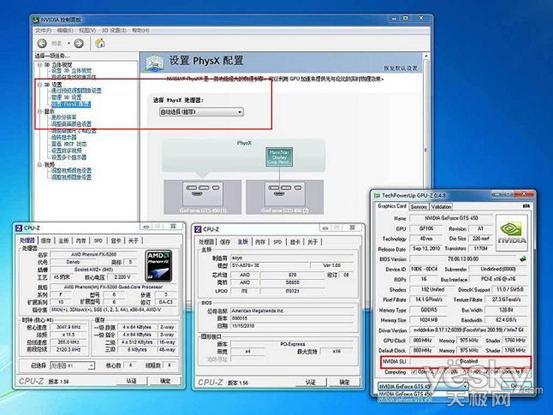Screen dimensions: 553x415
Task: Click the AMD Phenom II logo in CPU-Z
Action: (158, 266)
